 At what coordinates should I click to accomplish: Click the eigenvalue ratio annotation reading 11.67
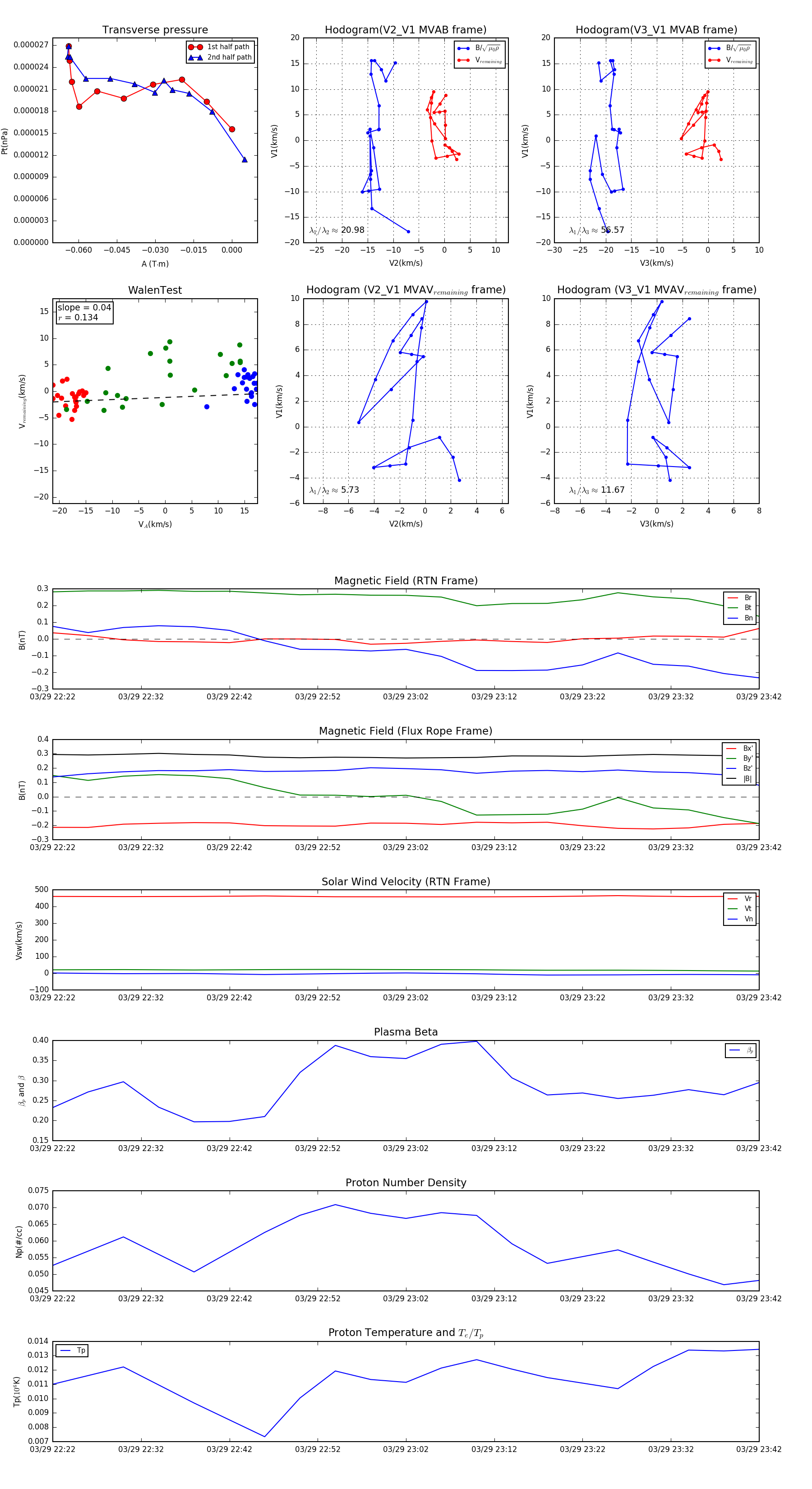[596, 490]
